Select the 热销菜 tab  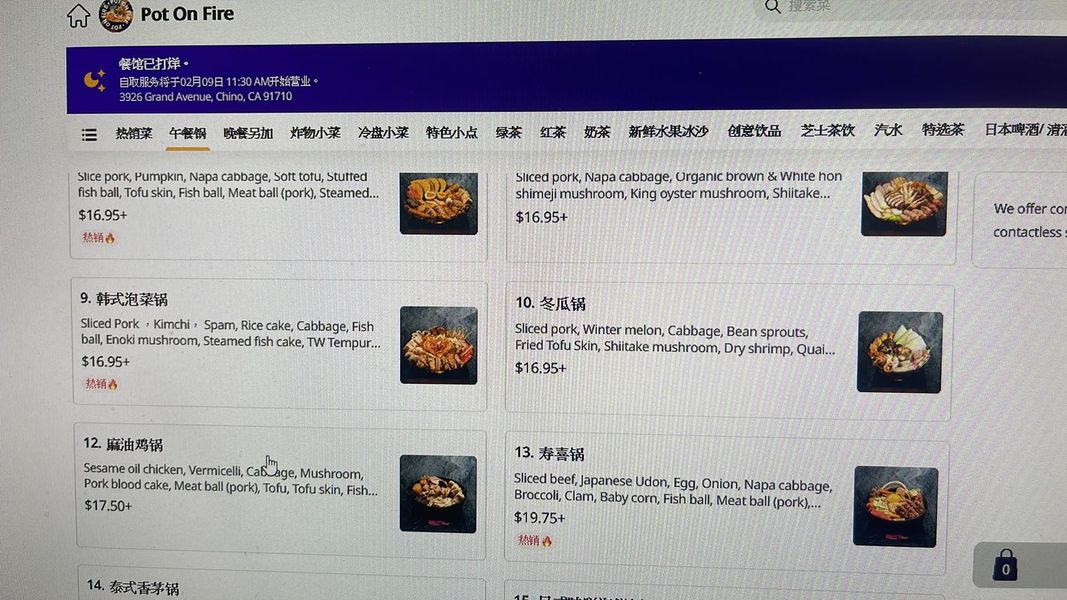click(x=133, y=133)
